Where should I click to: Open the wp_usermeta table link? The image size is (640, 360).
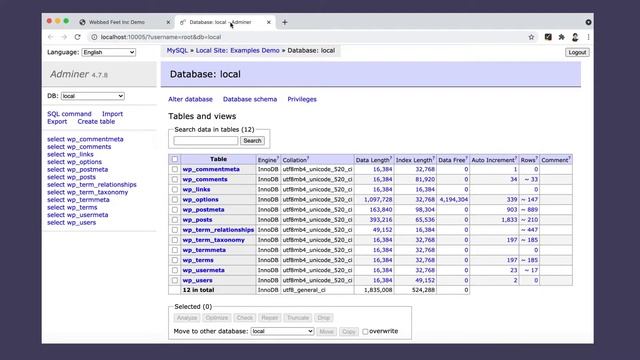203,270
